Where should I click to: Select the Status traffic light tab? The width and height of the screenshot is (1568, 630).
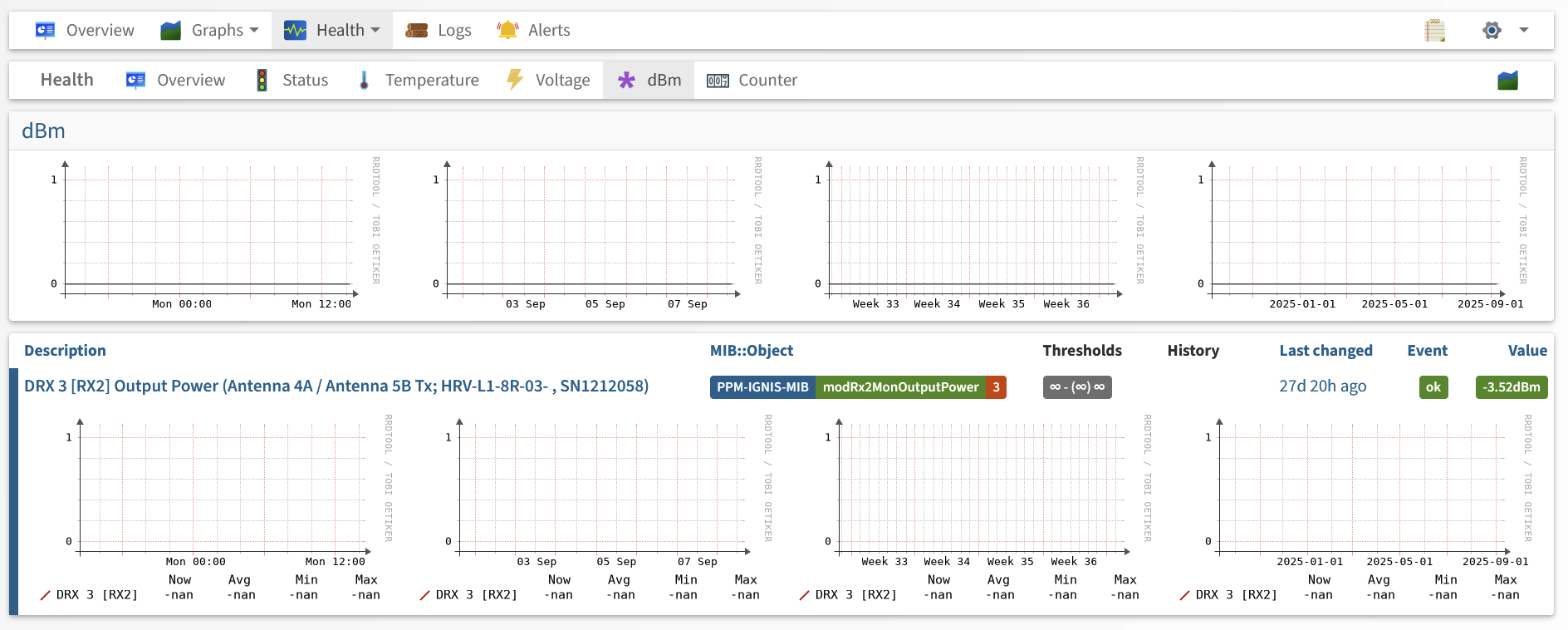click(292, 81)
